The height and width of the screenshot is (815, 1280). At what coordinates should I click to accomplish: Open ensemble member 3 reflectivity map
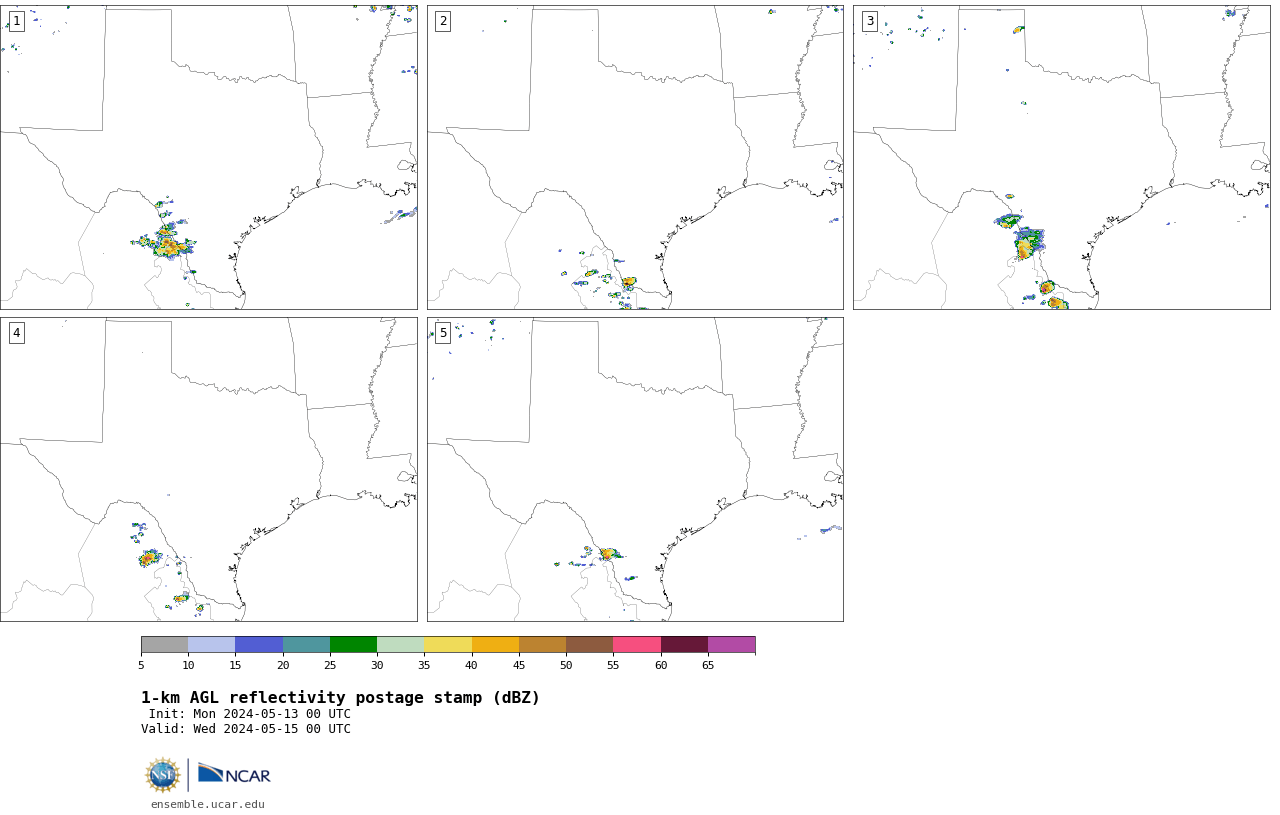pos(1061,157)
